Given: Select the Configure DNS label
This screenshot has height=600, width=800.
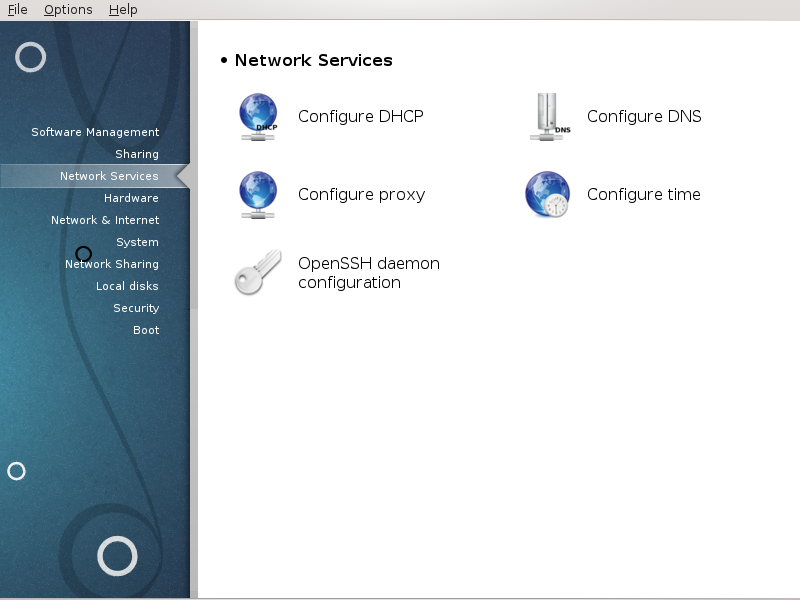Looking at the screenshot, I should 644,116.
